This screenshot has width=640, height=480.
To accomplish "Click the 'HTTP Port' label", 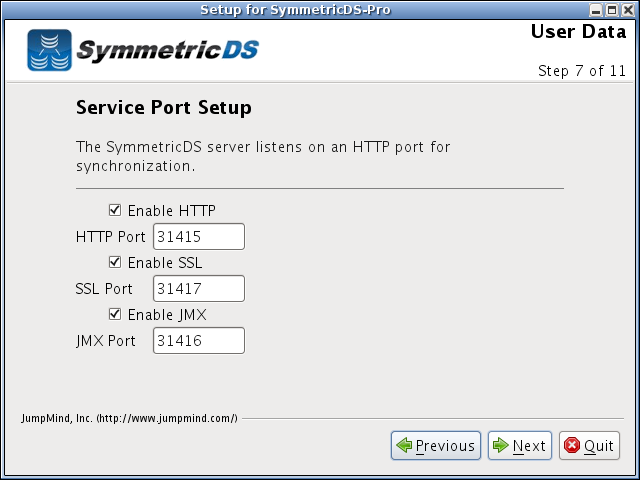I will (111, 237).
